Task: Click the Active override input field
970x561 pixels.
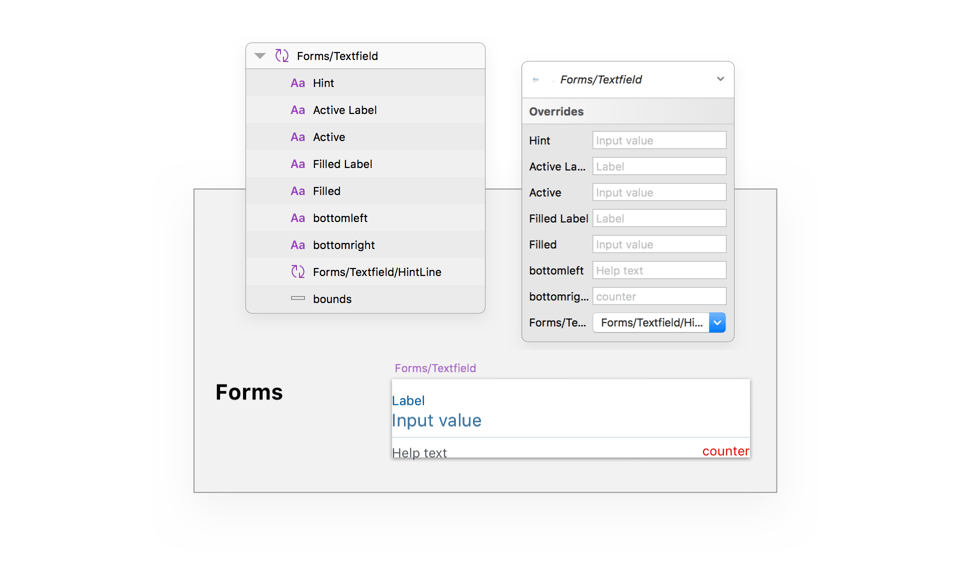Action: click(x=659, y=192)
